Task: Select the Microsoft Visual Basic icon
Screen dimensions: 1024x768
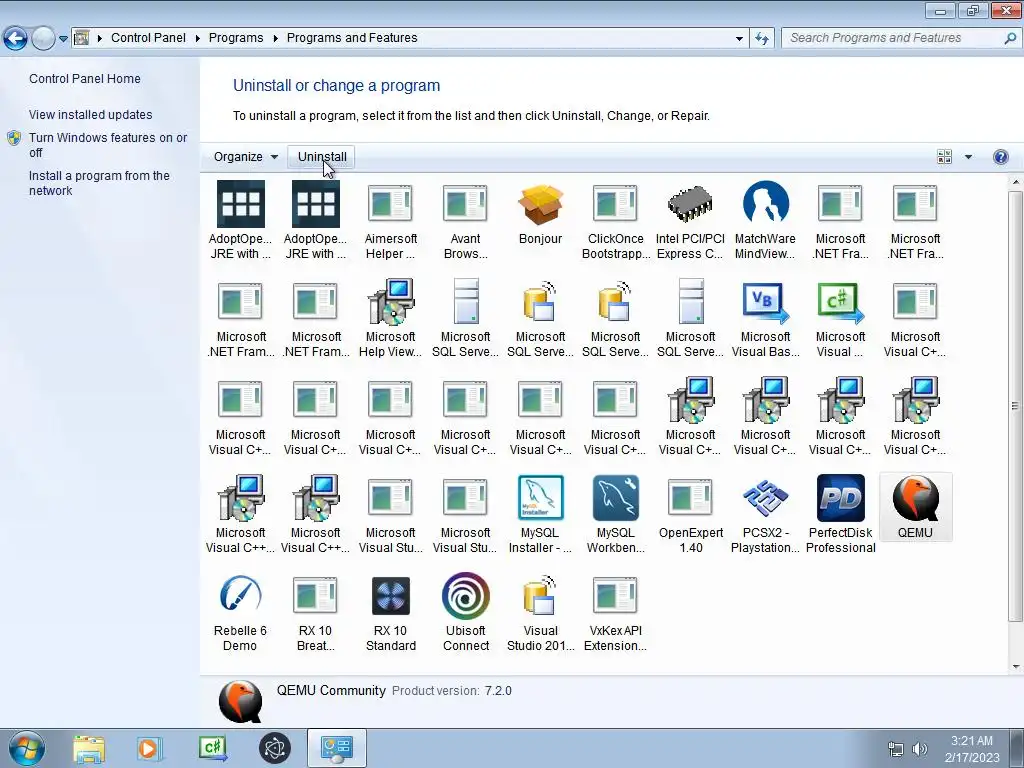Action: (x=765, y=302)
